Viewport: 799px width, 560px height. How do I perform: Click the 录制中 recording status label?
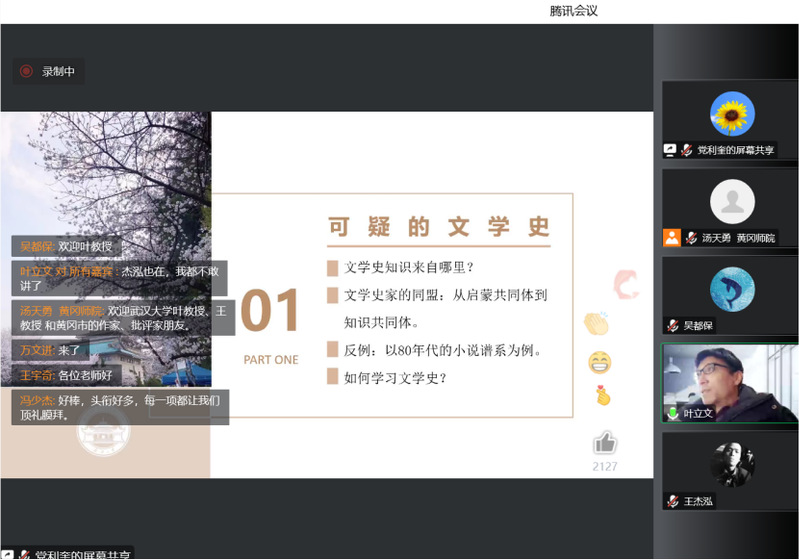(x=58, y=71)
